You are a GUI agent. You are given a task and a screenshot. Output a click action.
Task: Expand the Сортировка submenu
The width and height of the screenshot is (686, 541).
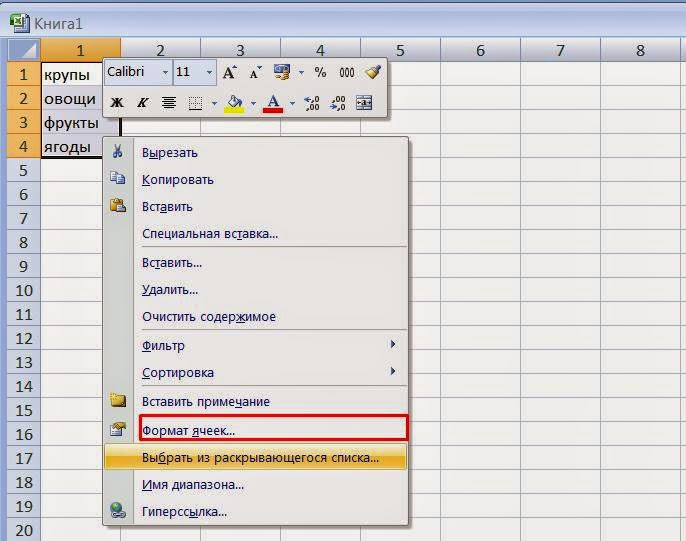tap(256, 373)
